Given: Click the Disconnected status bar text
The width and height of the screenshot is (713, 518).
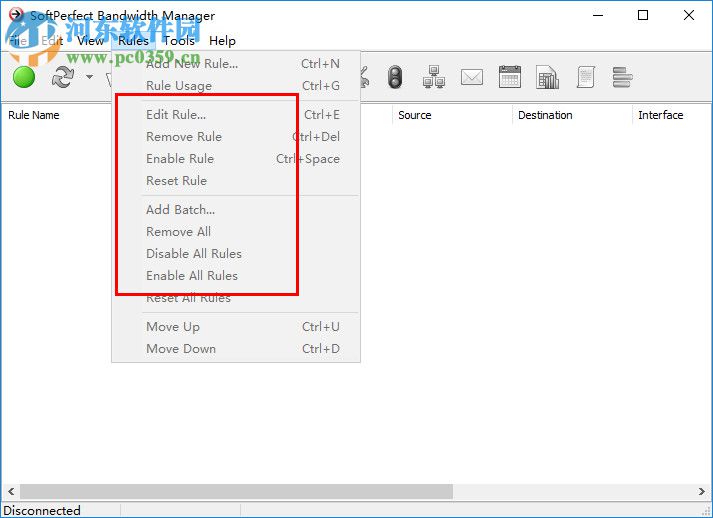Looking at the screenshot, I should coord(42,510).
